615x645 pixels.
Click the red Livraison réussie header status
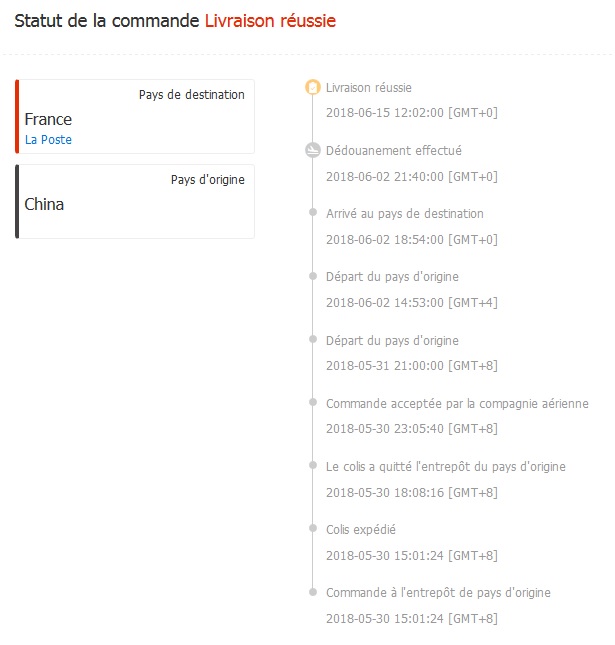(270, 21)
